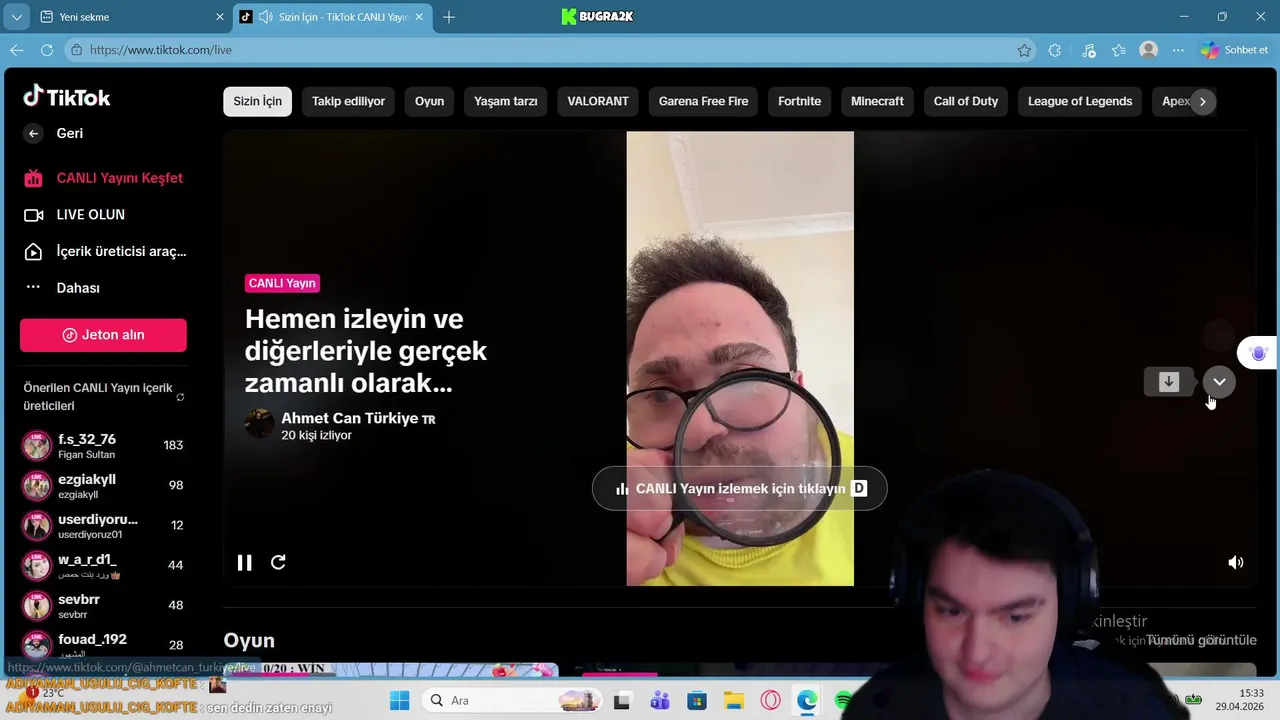Open w_a_r_d1_ live creator row
Image resolution: width=1280 pixels, height=720 pixels.
point(103,565)
